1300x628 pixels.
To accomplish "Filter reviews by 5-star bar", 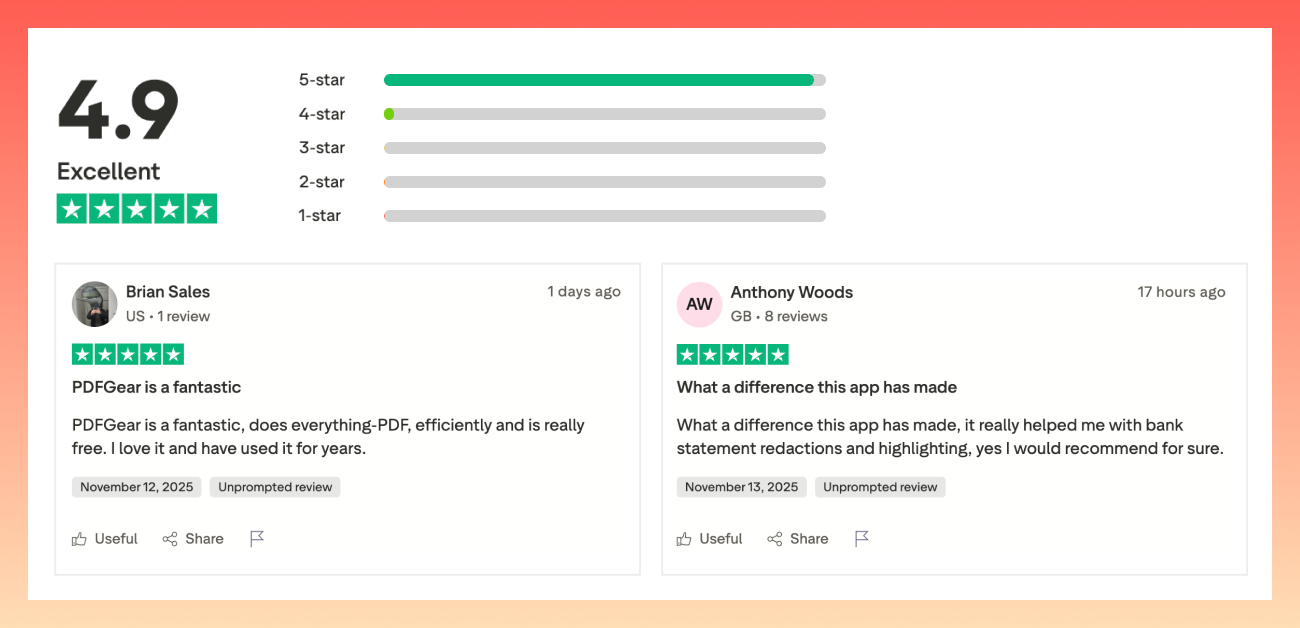I will click(x=604, y=80).
